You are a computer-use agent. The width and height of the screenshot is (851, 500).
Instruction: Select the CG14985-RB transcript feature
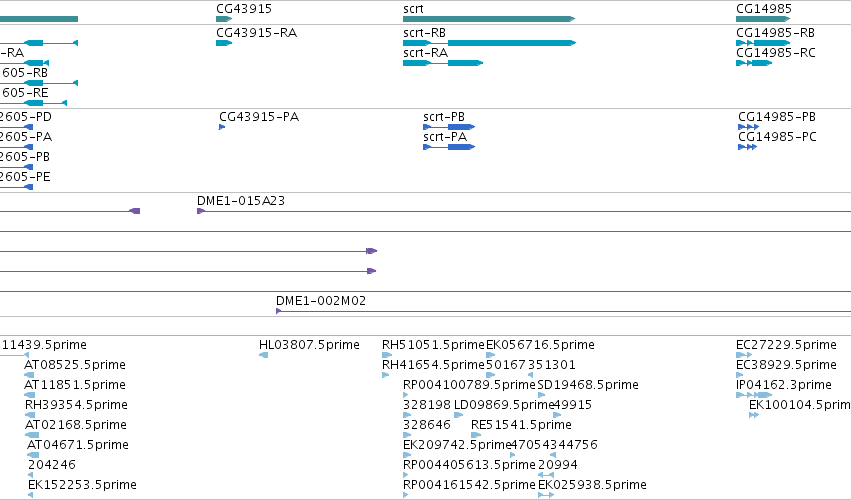click(763, 43)
